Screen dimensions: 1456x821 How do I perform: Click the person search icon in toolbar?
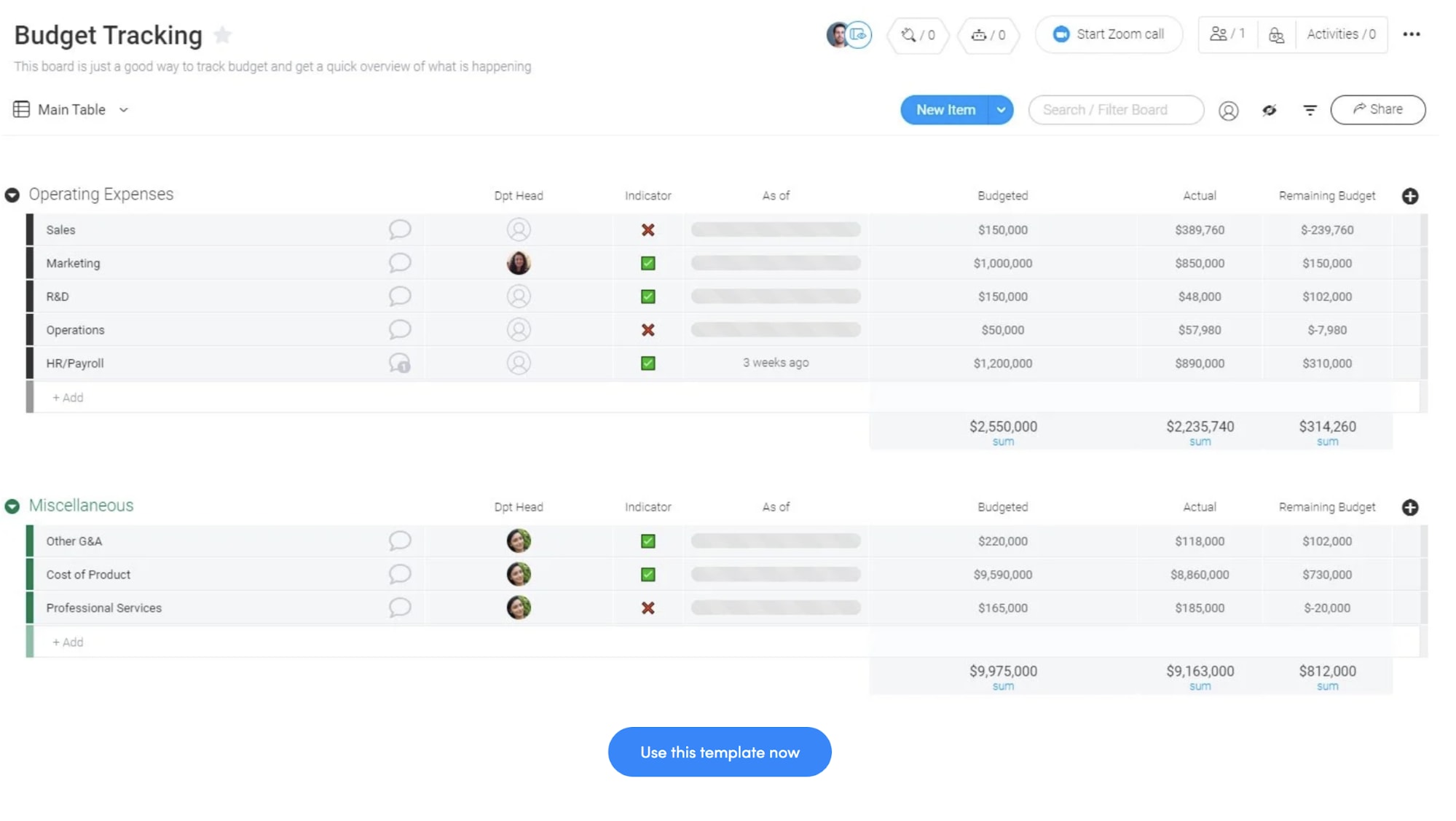pyautogui.click(x=1228, y=109)
